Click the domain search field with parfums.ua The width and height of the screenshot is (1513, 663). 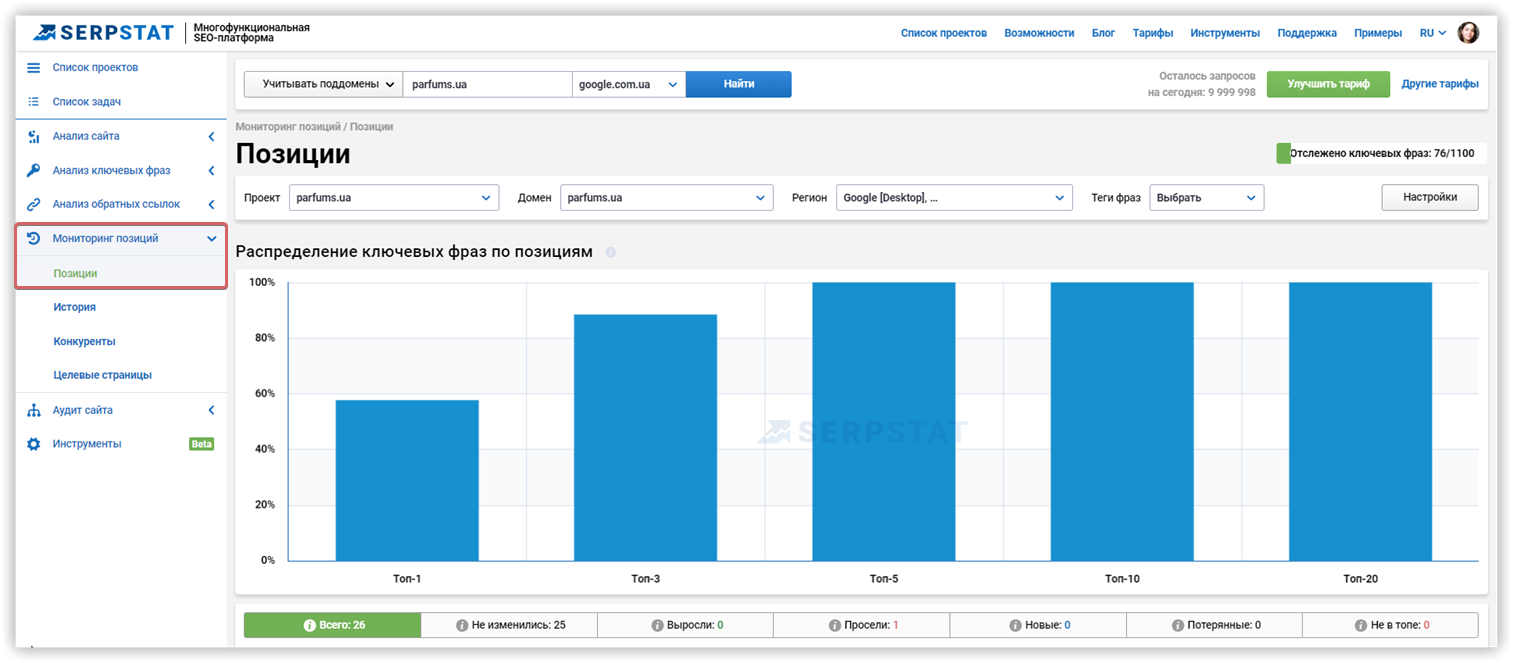point(487,84)
